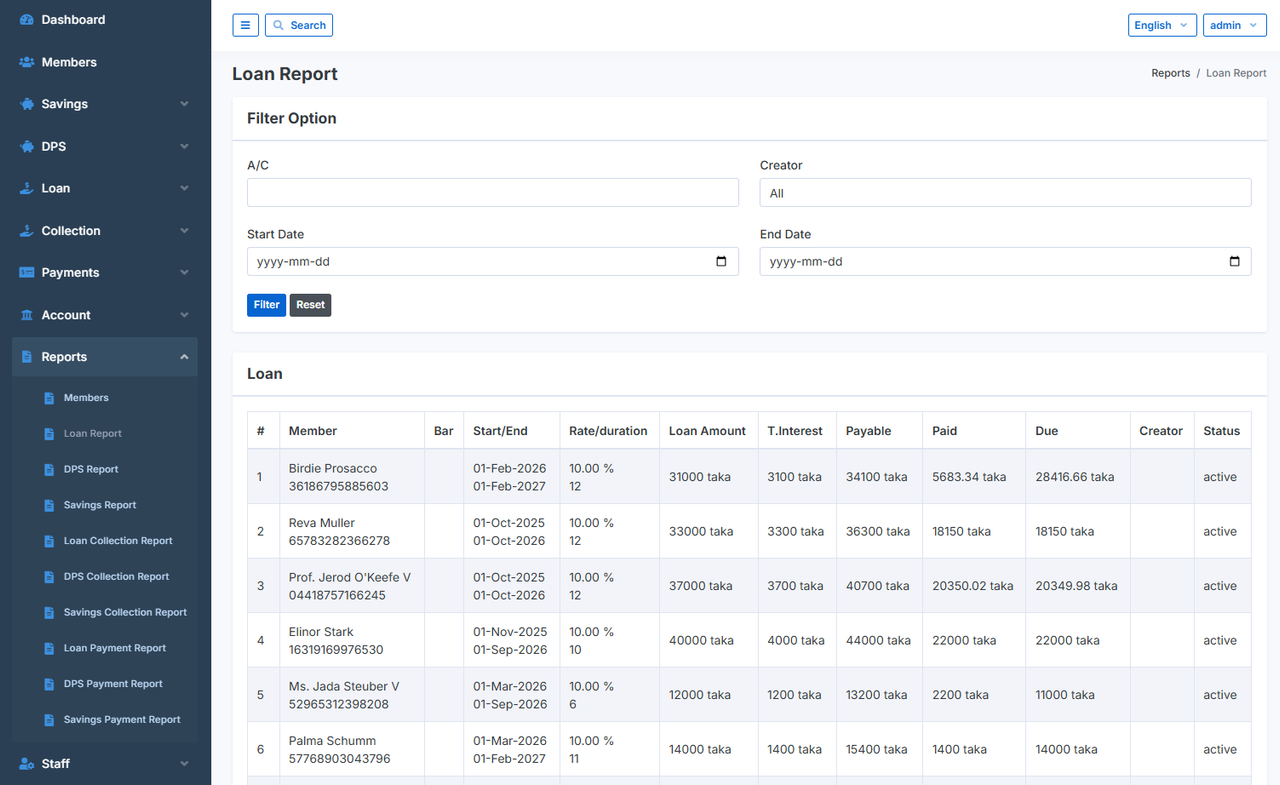Screen dimensions: 1280x785
Task: Click the Payments card icon
Action: pyautogui.click(x=27, y=273)
